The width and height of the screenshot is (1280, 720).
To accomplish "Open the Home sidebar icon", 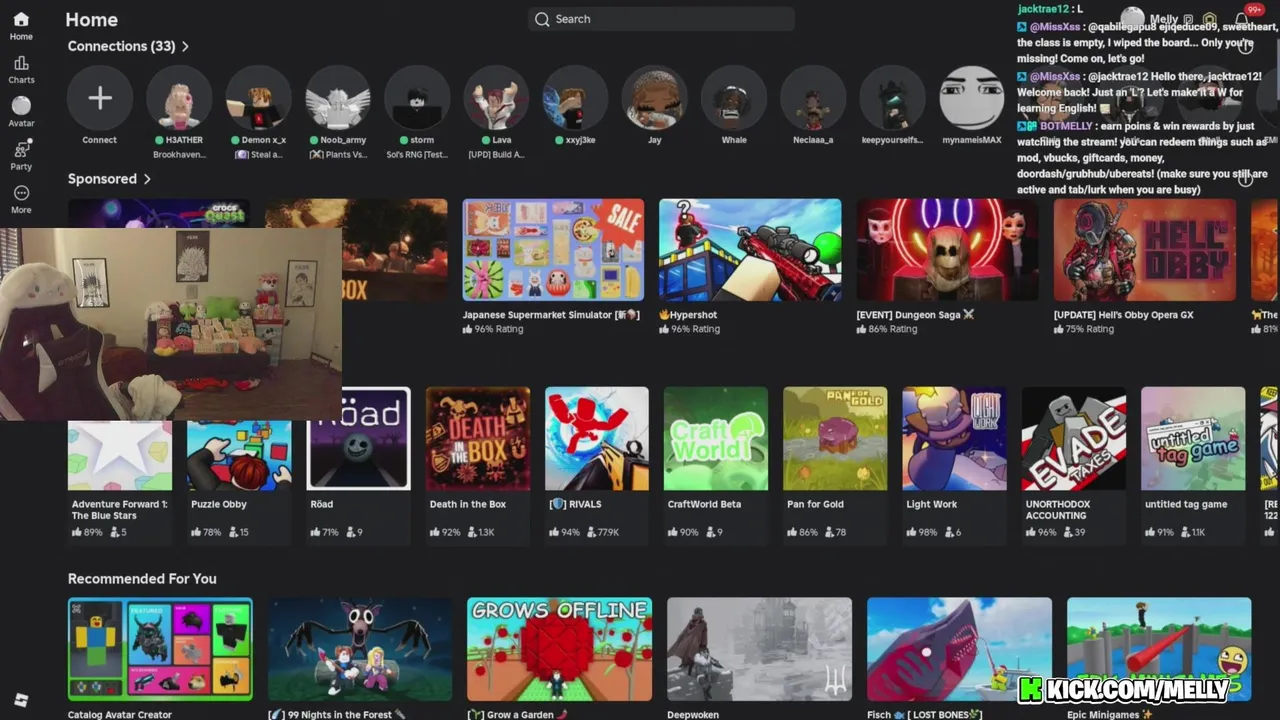I will point(21,26).
